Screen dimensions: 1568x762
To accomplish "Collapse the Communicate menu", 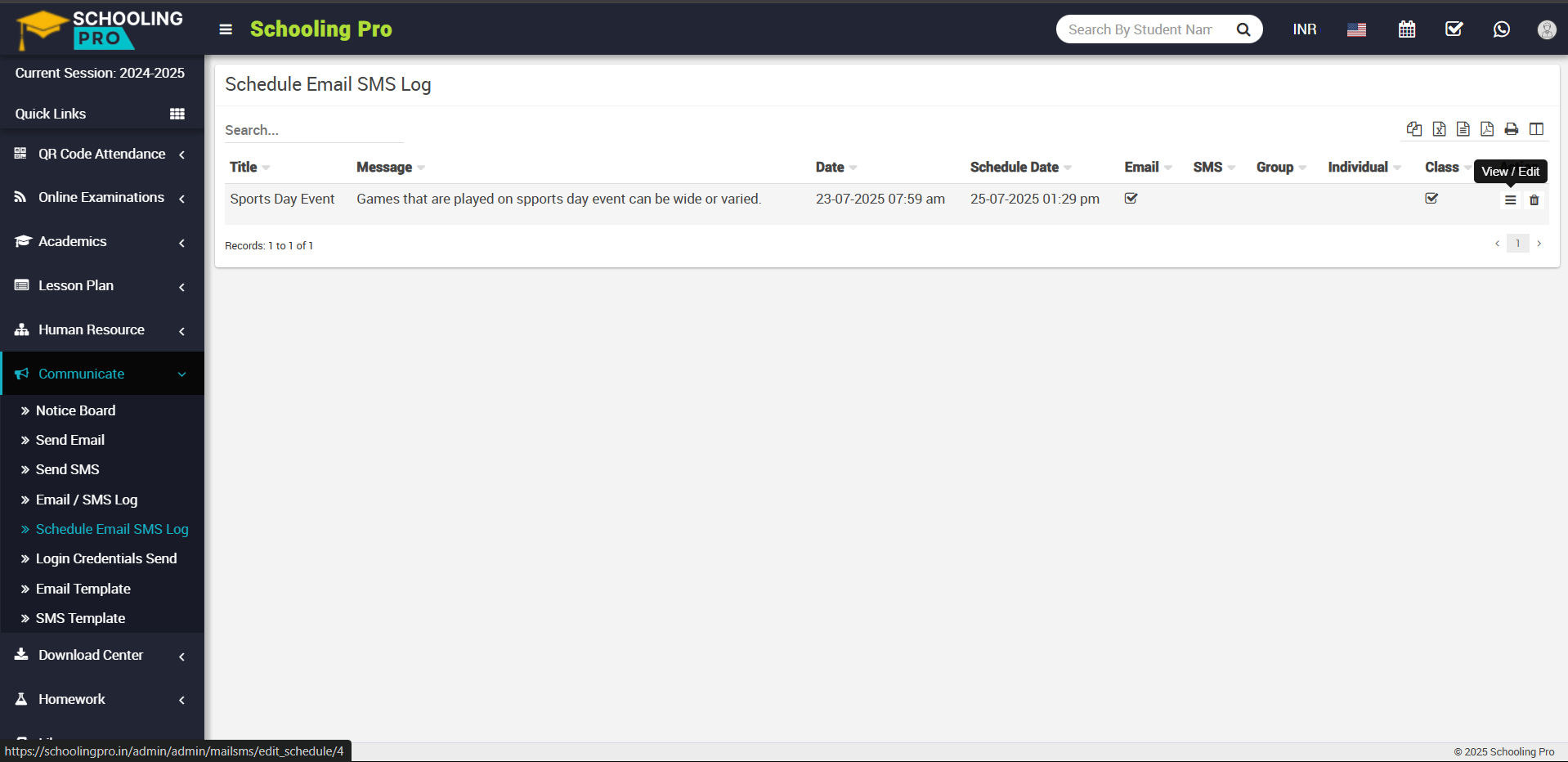I will (102, 374).
